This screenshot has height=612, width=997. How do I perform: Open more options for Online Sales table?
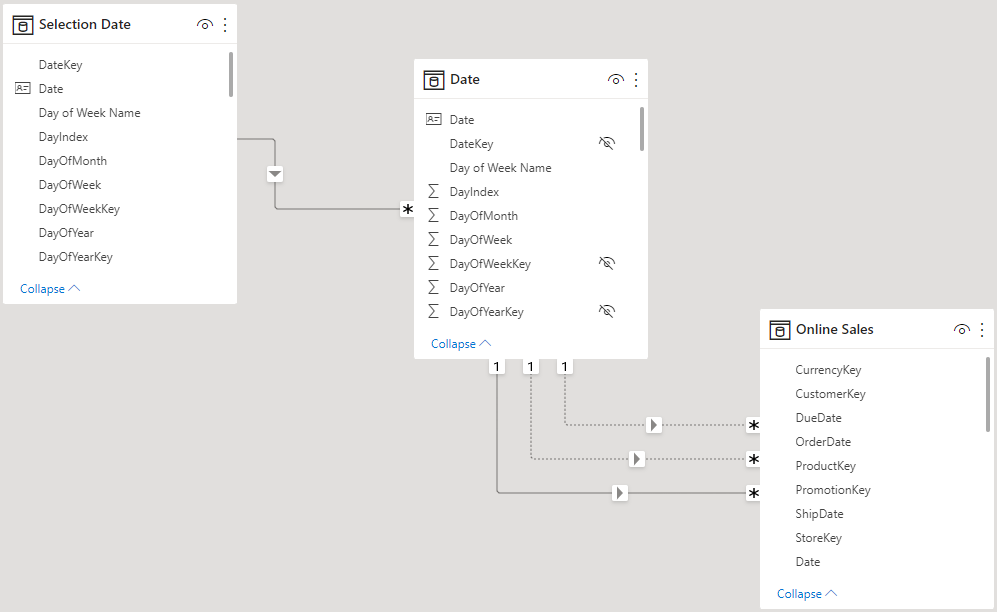click(x=982, y=329)
